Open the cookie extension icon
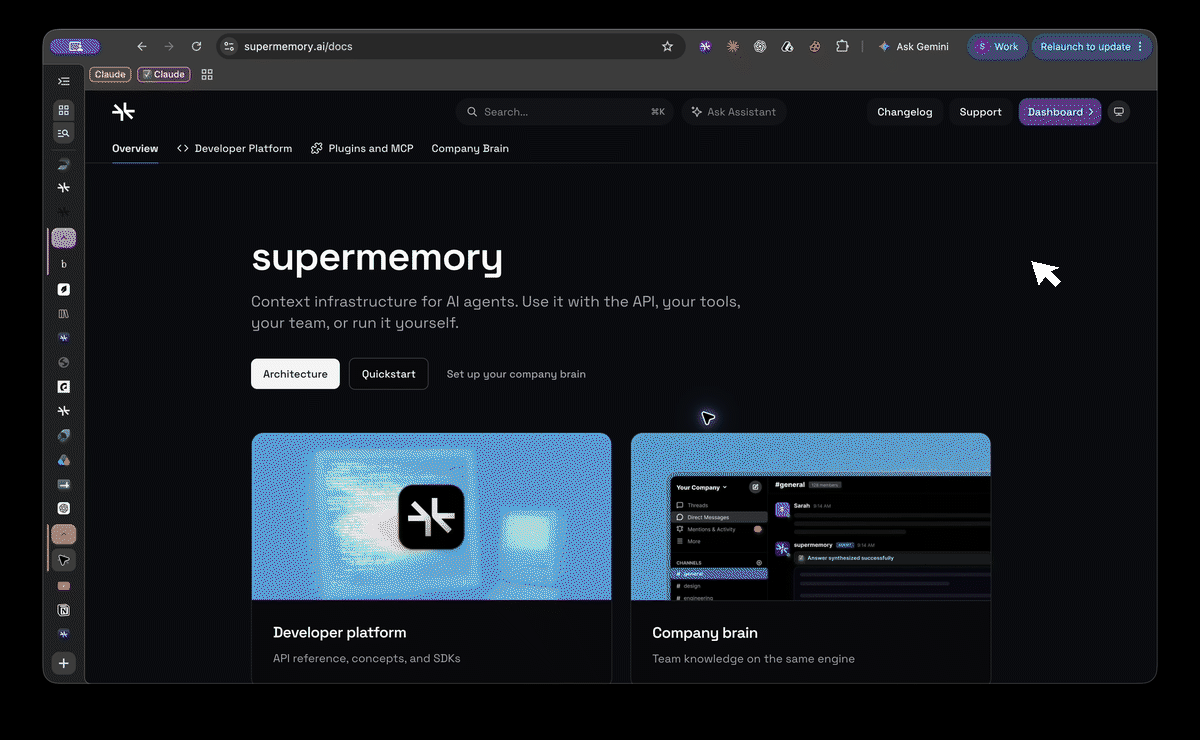This screenshot has height=740, width=1200. (x=815, y=46)
